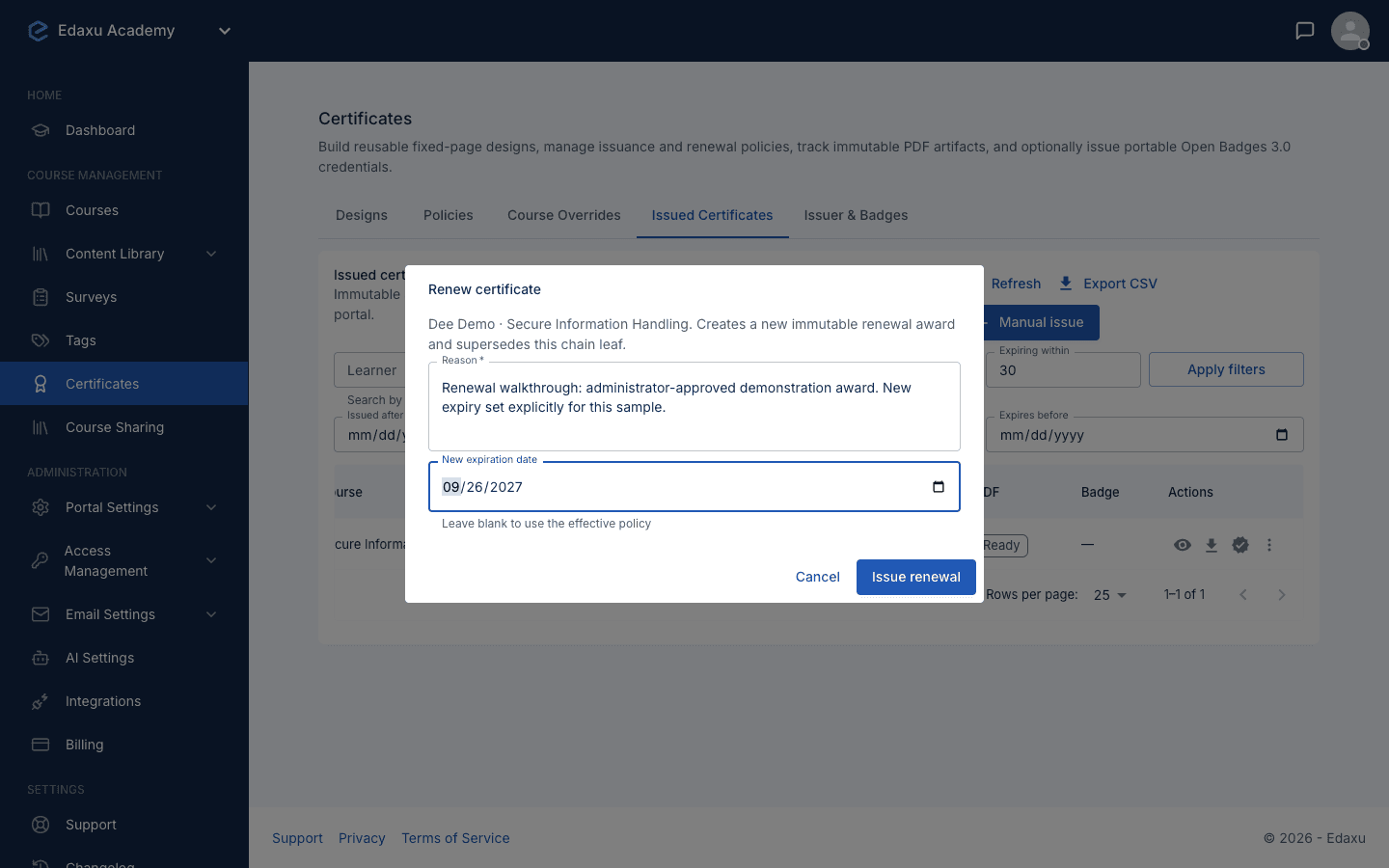1389x868 pixels.
Task: Click the Dashboard graduation cap icon
Action: [x=41, y=130]
